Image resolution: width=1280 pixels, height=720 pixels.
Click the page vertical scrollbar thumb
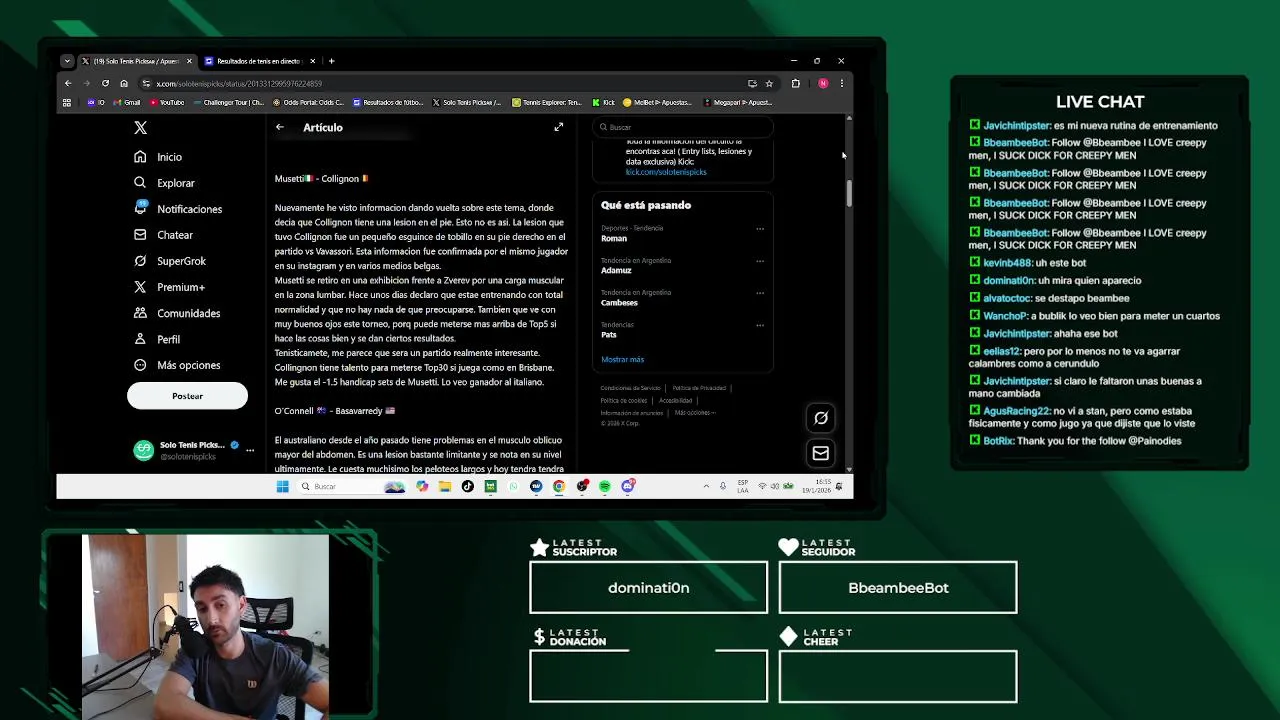click(x=849, y=193)
